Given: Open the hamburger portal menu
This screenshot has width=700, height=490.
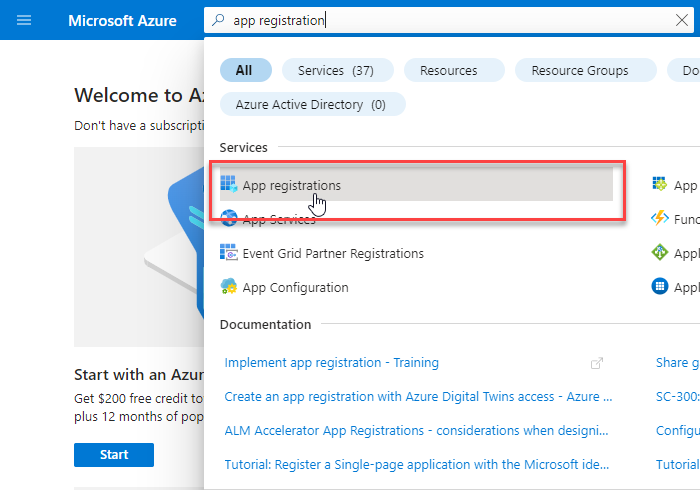Looking at the screenshot, I should coord(24,20).
